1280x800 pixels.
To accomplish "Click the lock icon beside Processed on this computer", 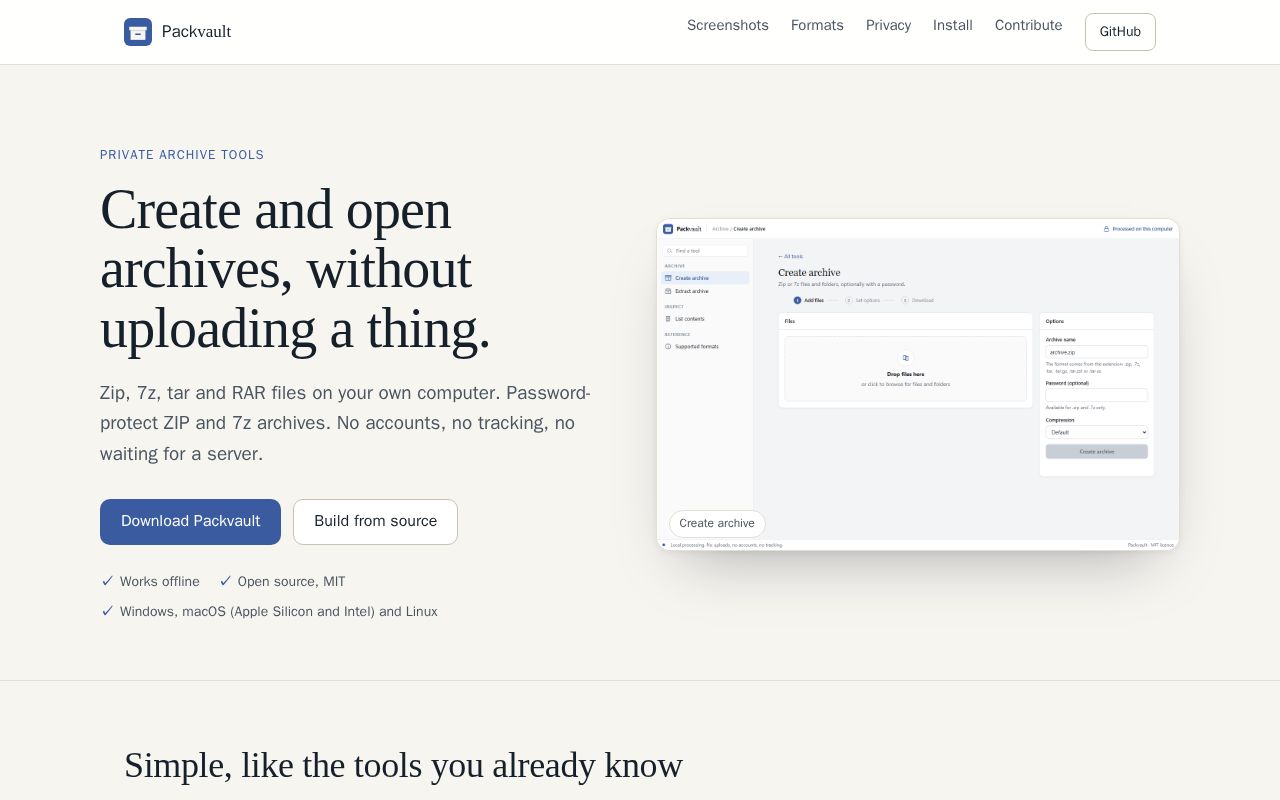I will (1106, 229).
